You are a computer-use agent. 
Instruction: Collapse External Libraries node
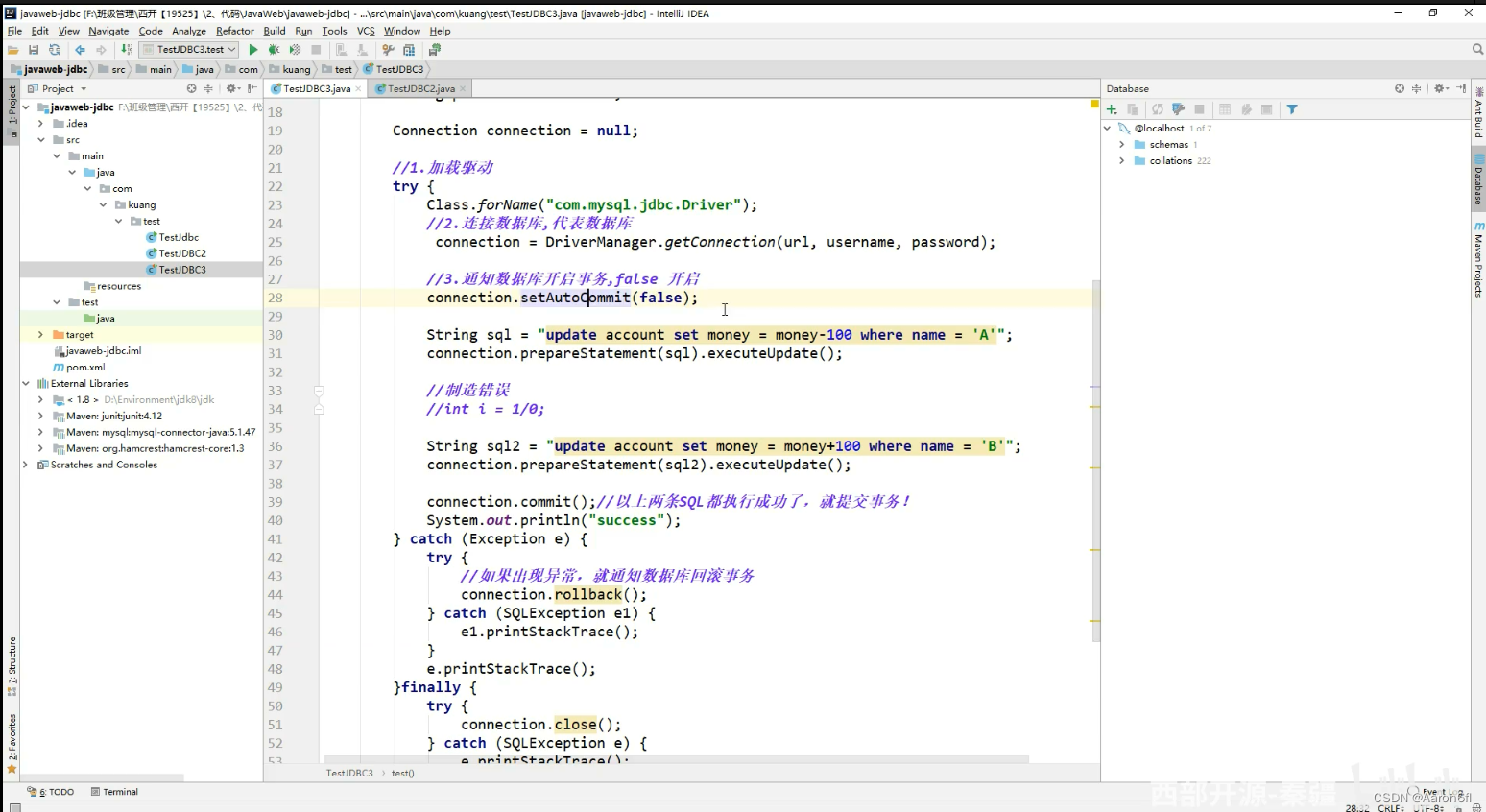(26, 383)
